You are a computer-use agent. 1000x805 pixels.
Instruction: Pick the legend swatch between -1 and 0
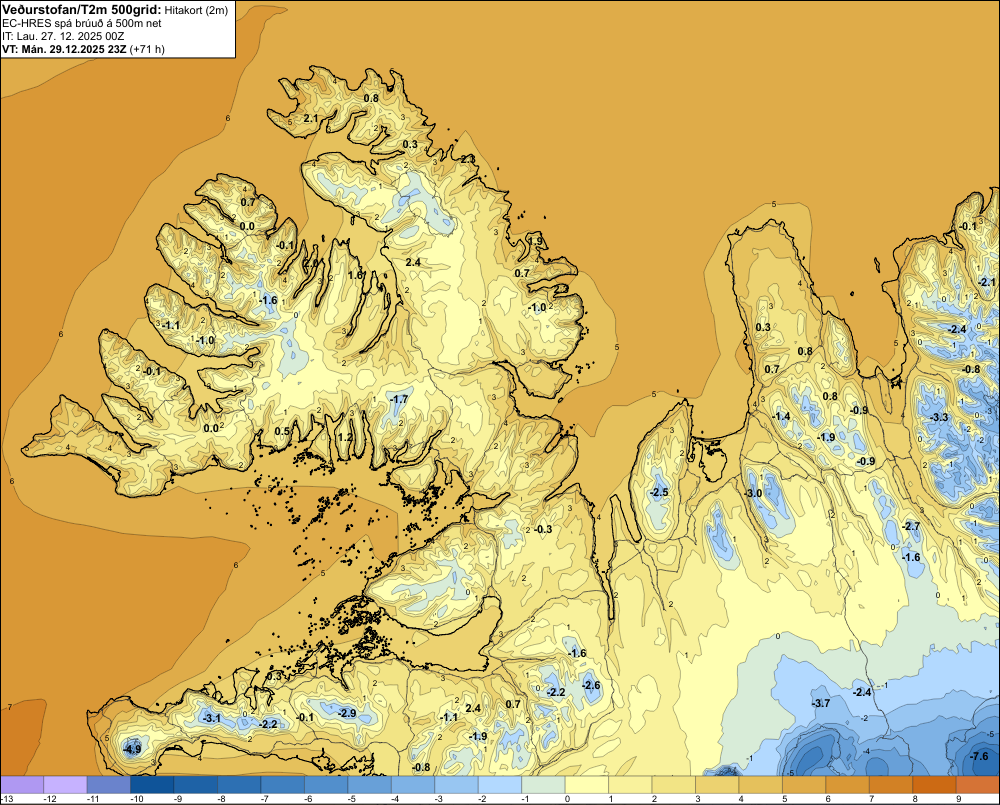(544, 785)
